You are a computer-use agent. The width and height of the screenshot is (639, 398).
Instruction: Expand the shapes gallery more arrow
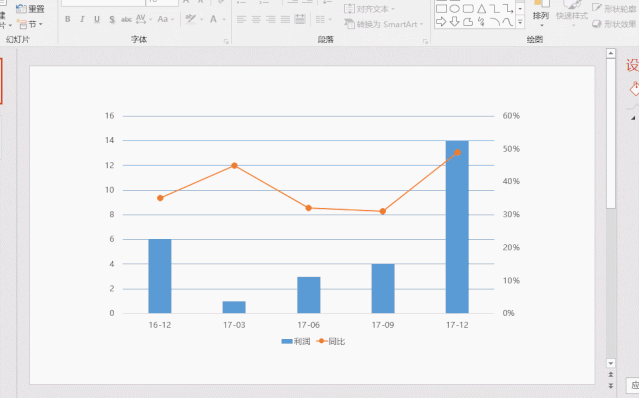520,22
